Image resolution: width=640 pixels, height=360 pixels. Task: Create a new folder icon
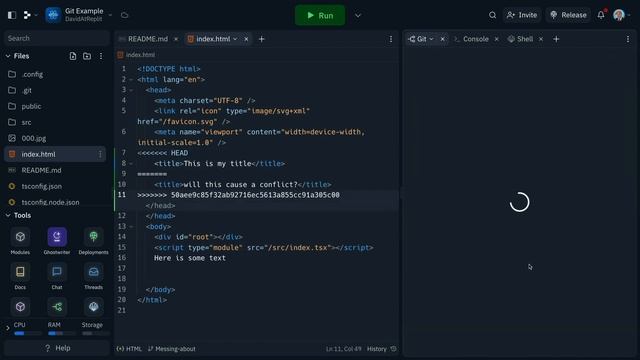click(x=87, y=56)
